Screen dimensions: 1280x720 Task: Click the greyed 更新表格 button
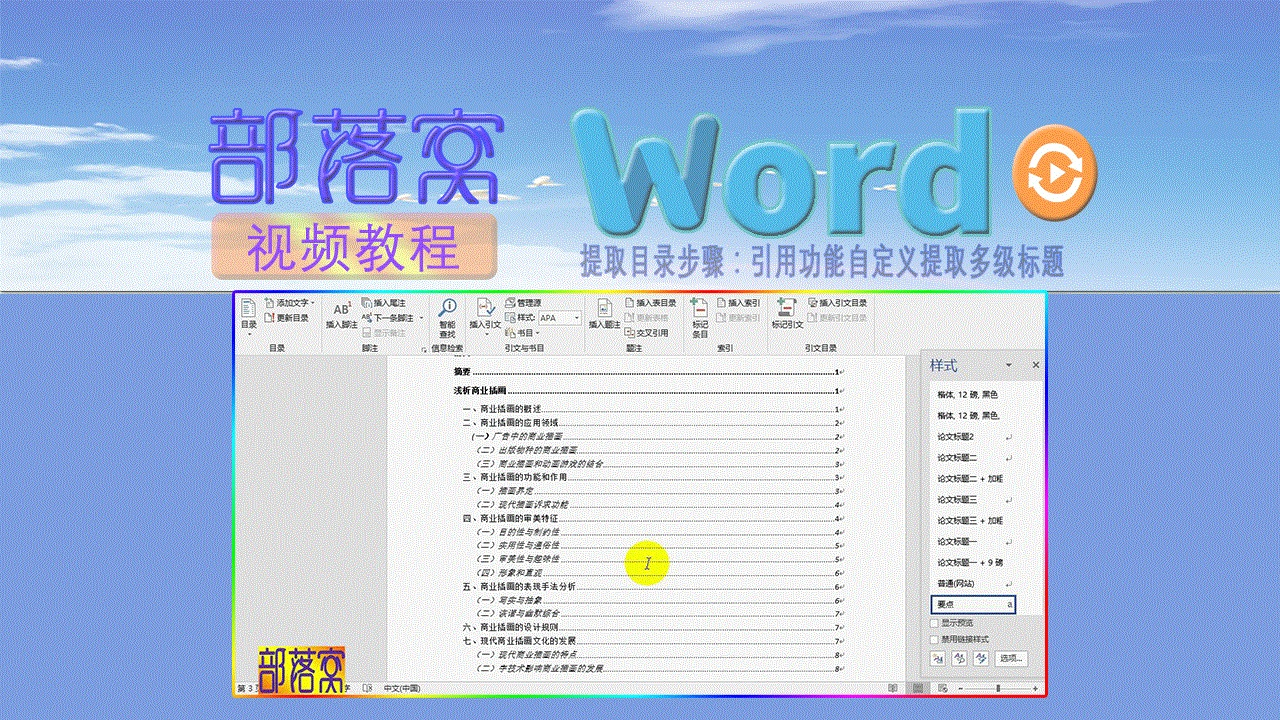(647, 318)
